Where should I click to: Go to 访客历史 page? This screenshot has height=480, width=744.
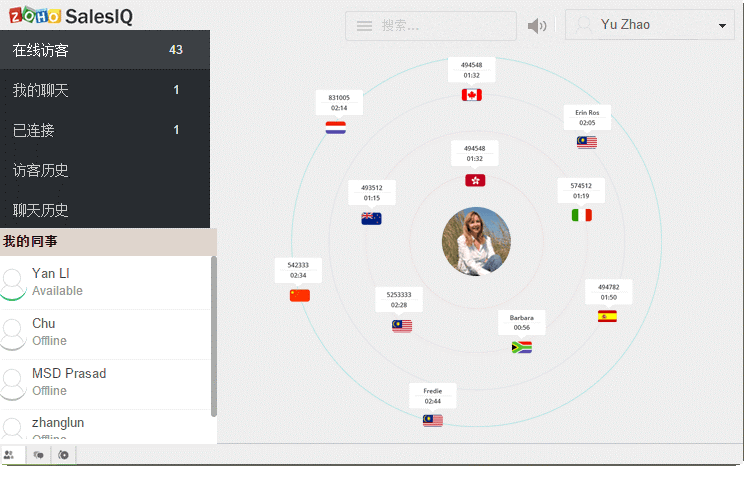click(105, 170)
